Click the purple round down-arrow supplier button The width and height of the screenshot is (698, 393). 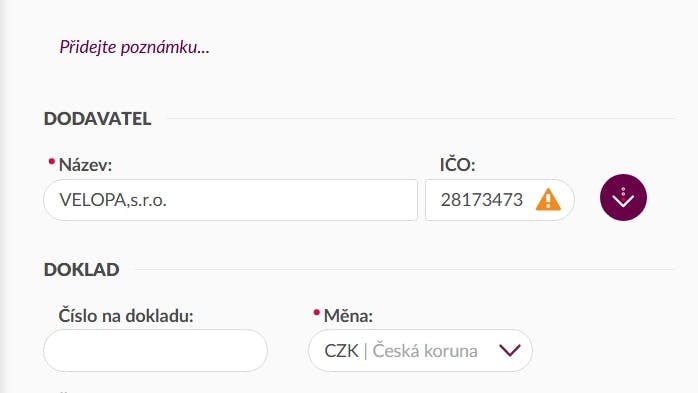pyautogui.click(x=623, y=197)
